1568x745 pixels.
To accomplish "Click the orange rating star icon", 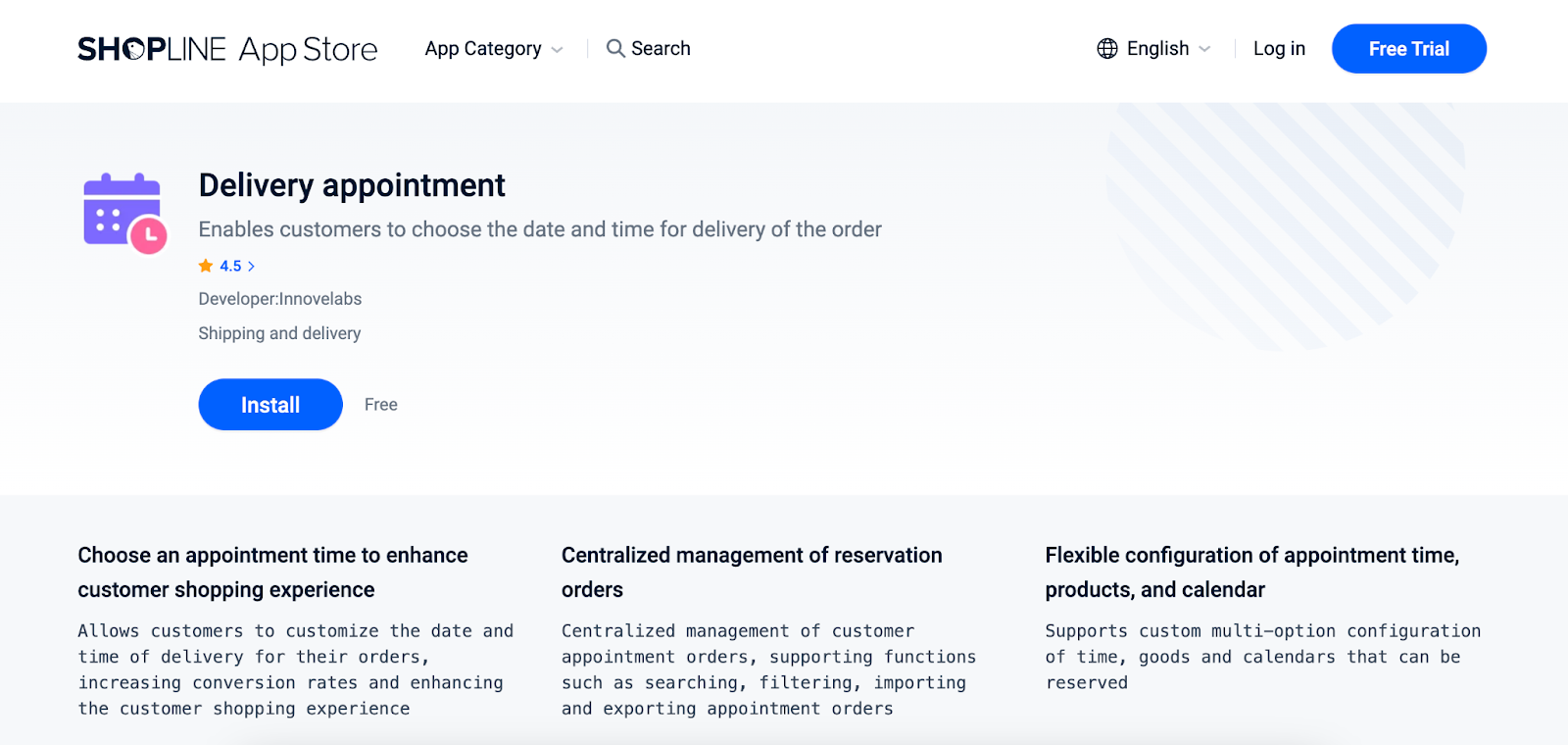I will click(206, 266).
